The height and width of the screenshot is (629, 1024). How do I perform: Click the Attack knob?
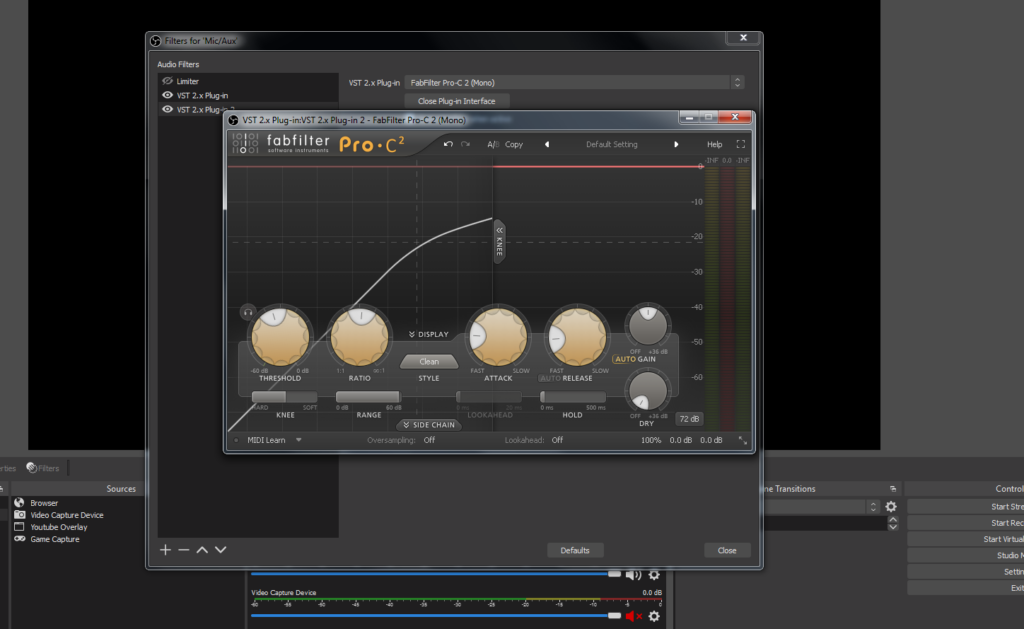point(498,337)
